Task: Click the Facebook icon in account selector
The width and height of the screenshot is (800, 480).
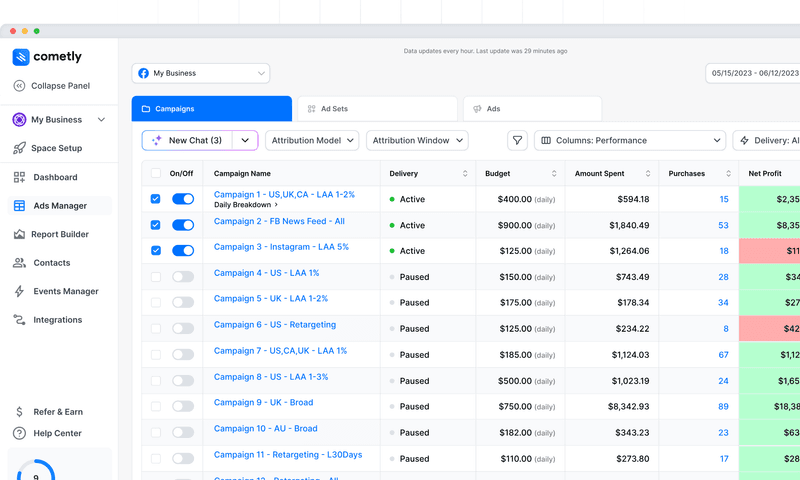Action: [143, 73]
